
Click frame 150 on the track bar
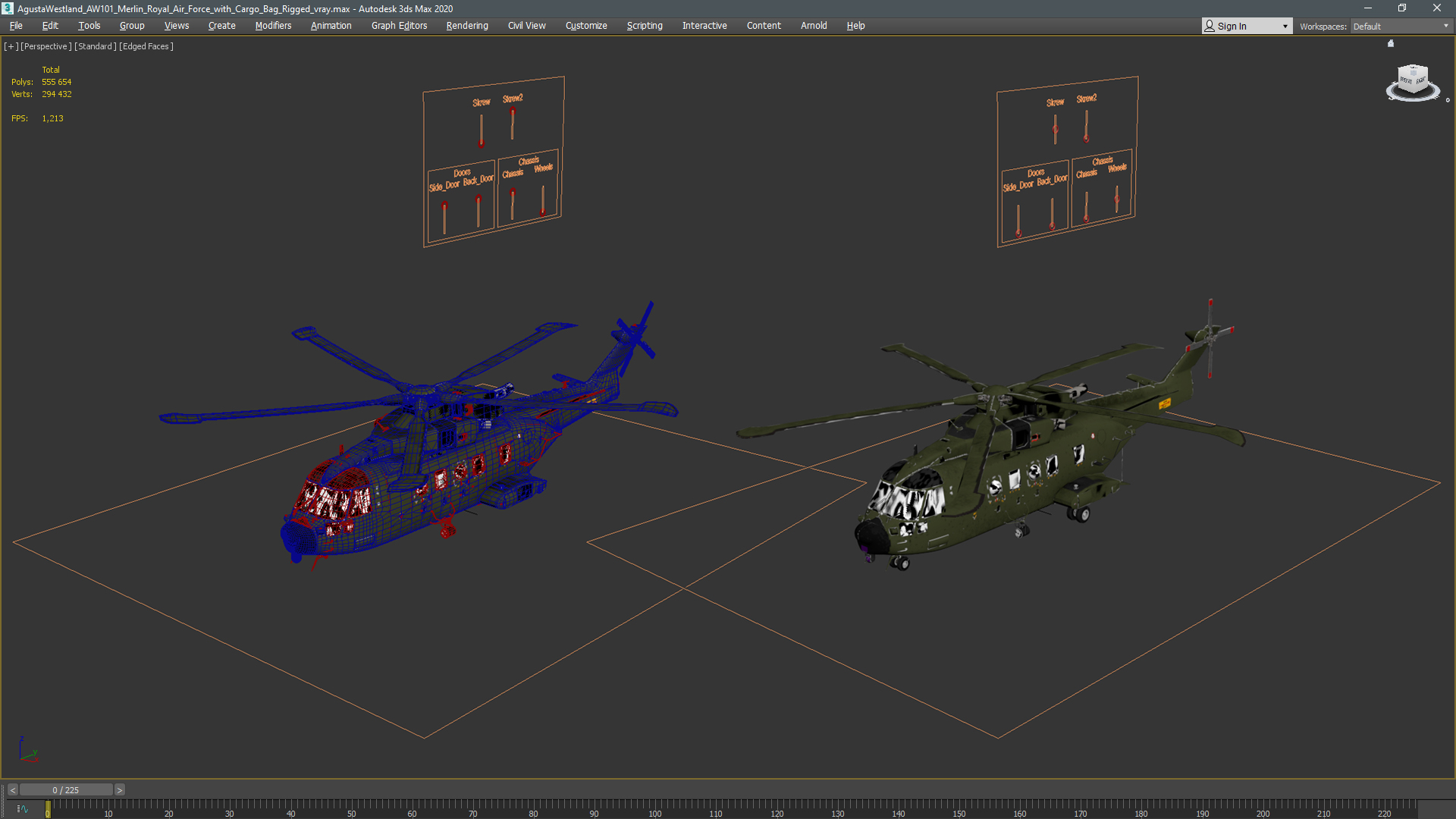[959, 810]
